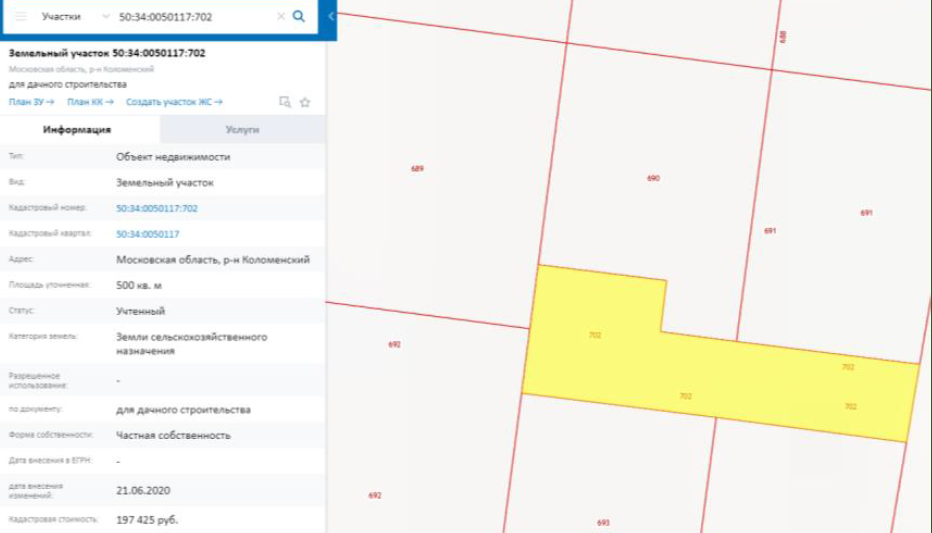Click parcel 690 on the map

tap(653, 178)
